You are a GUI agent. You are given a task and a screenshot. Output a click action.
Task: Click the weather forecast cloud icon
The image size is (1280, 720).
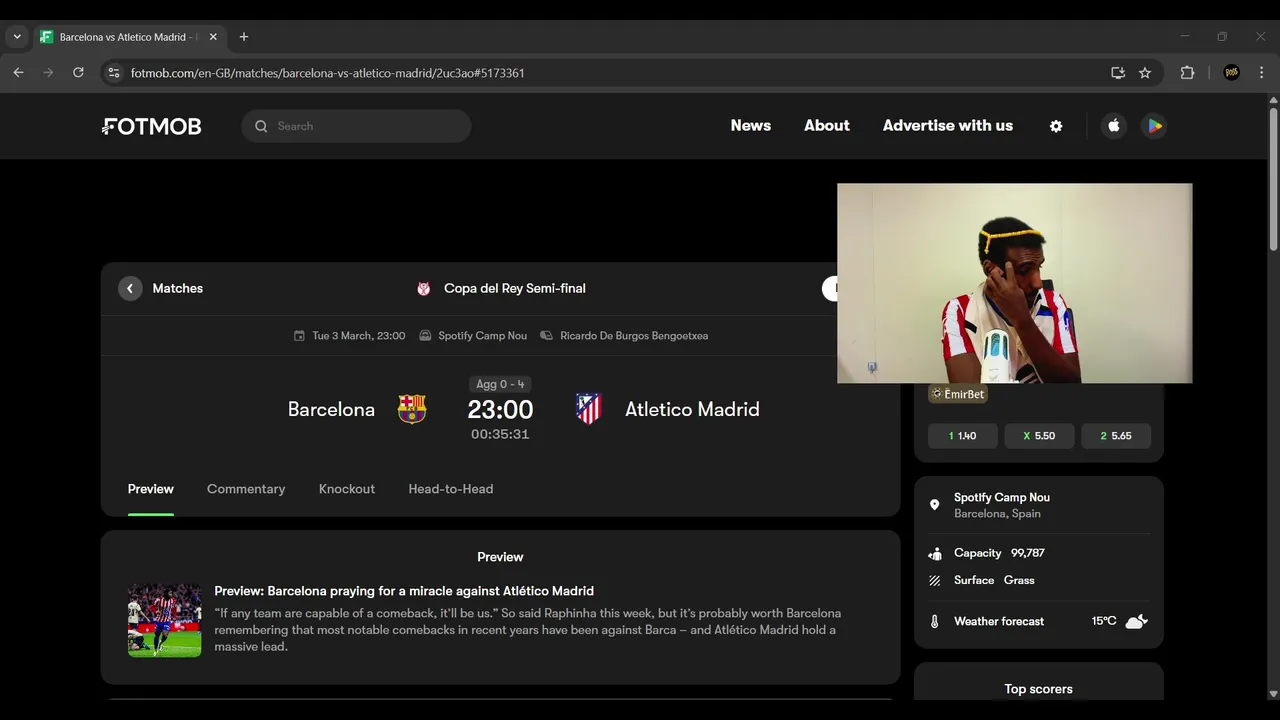1136,621
